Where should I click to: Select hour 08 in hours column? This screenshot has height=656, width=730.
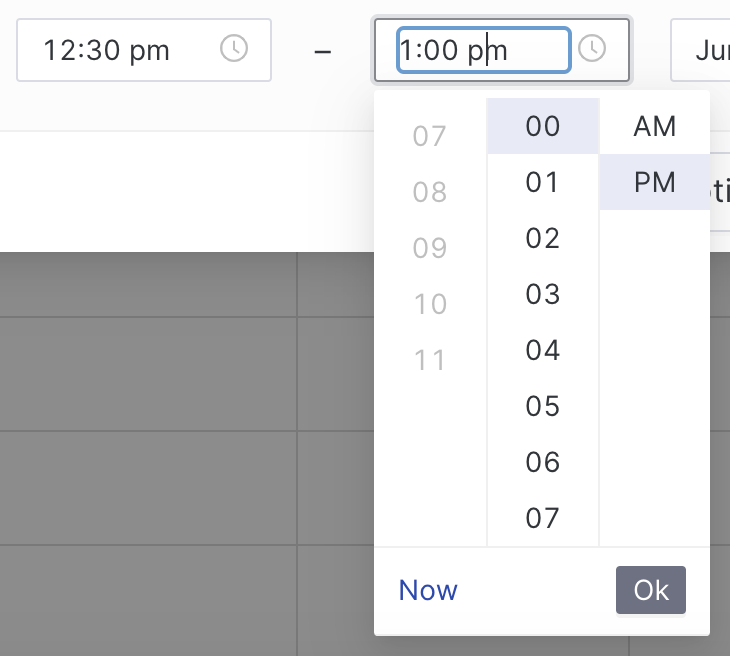click(x=430, y=192)
